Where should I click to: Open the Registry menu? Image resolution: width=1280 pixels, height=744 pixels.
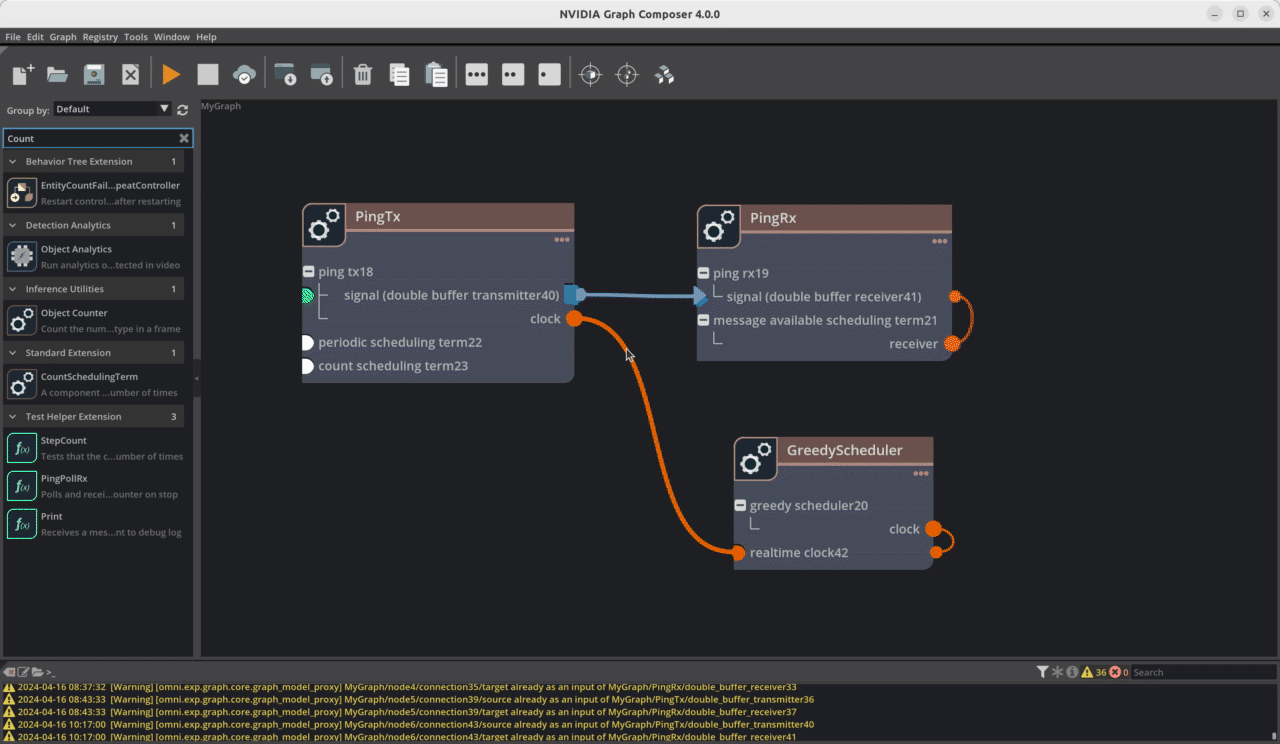(x=100, y=37)
